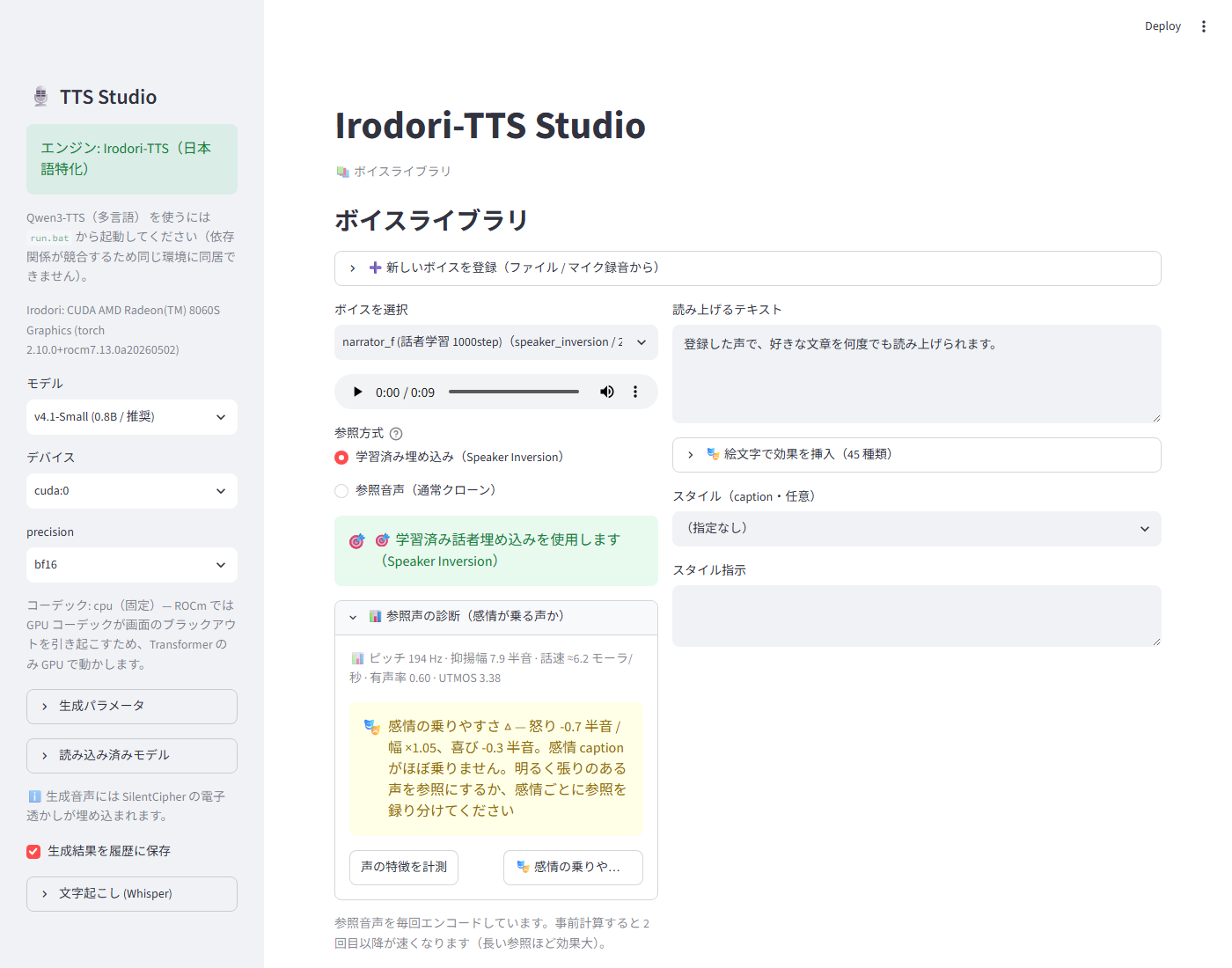This screenshot has width=1232, height=968.
Task: Expand 新しいボイスを登録 section
Action: [748, 268]
